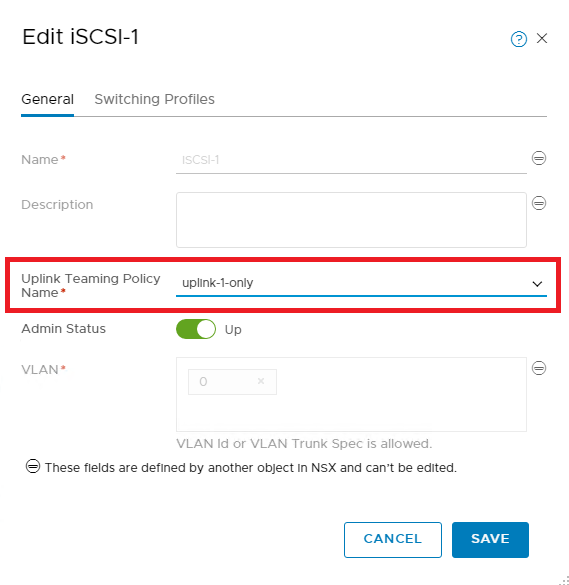The width and height of the screenshot is (569, 585).
Task: Click inside the Description text area
Action: (351, 220)
